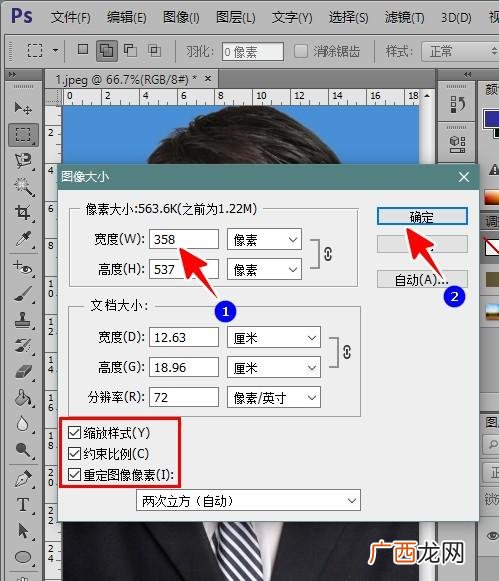The height and width of the screenshot is (581, 499).
Task: Open the Image menu (图像)
Action: click(x=181, y=17)
